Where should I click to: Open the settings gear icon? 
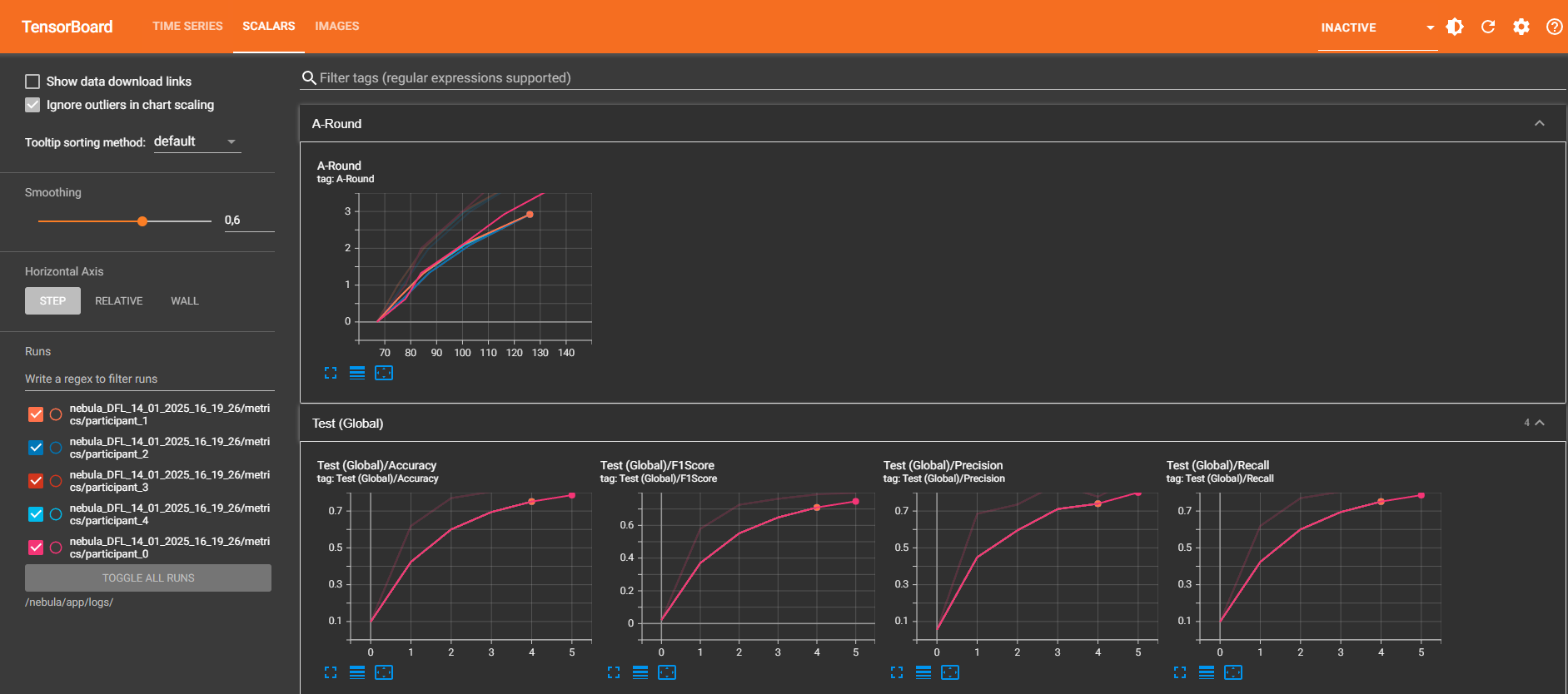1521,27
